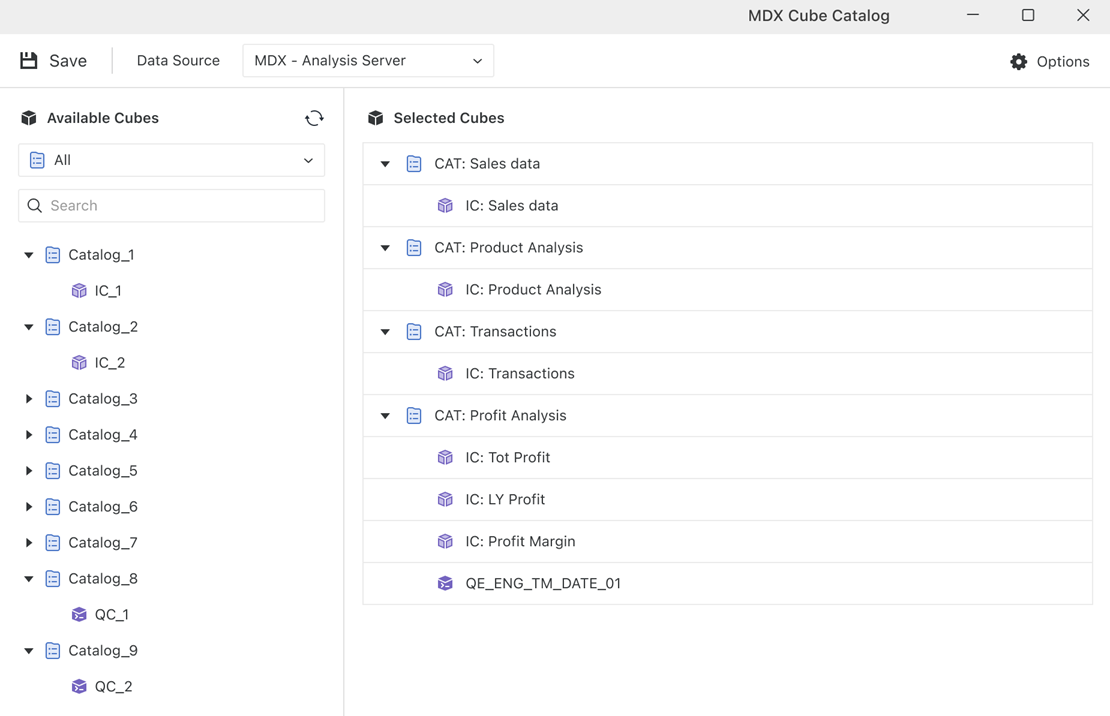Click the catalog icon for CAT: Transactions
This screenshot has height=716, width=1110.
414,332
